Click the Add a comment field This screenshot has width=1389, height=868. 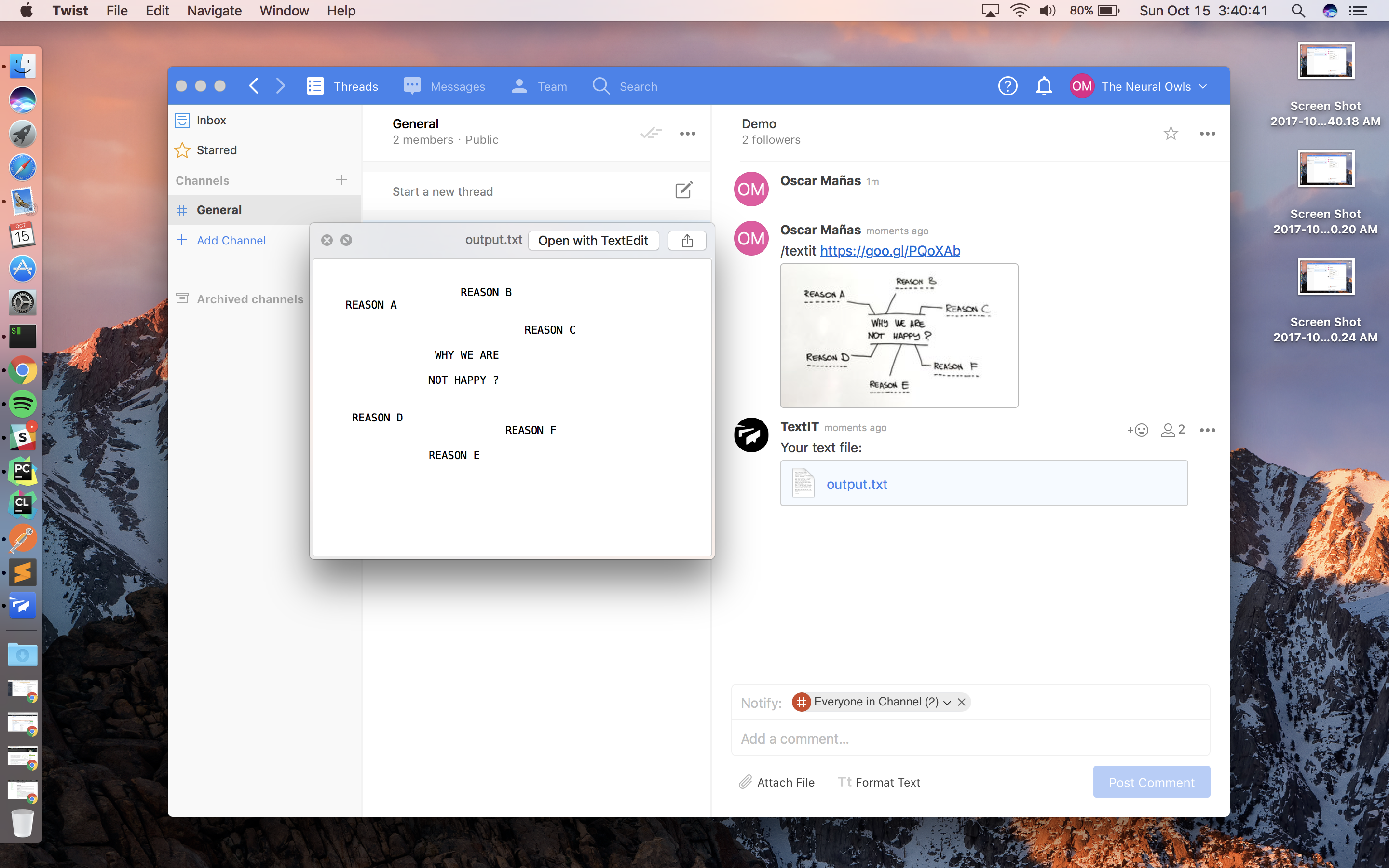point(970,739)
